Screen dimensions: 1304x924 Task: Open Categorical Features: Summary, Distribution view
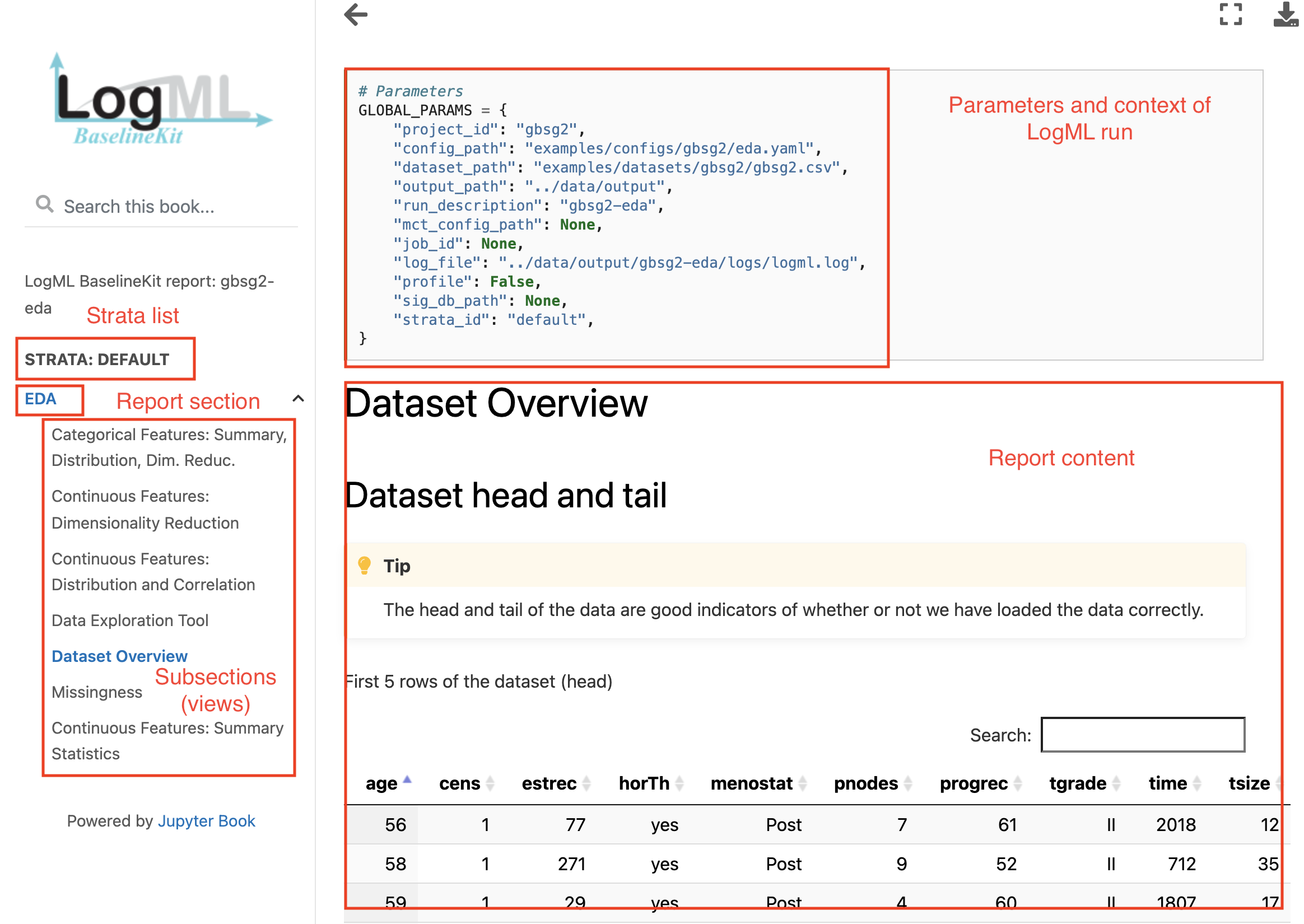click(169, 447)
